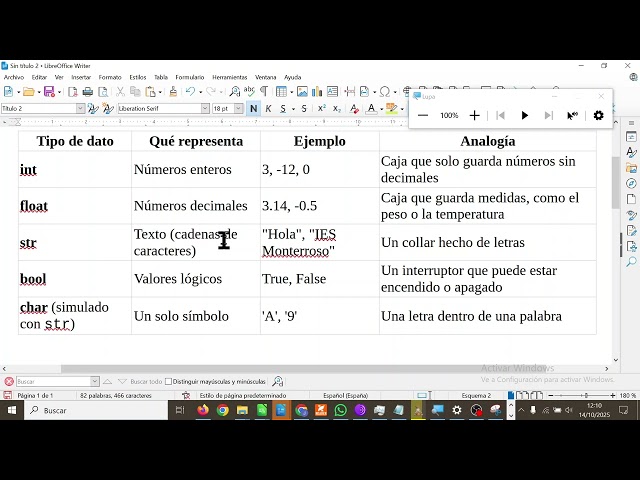Zoom out with Lupa minus button
640x480 pixels.
pos(423,116)
